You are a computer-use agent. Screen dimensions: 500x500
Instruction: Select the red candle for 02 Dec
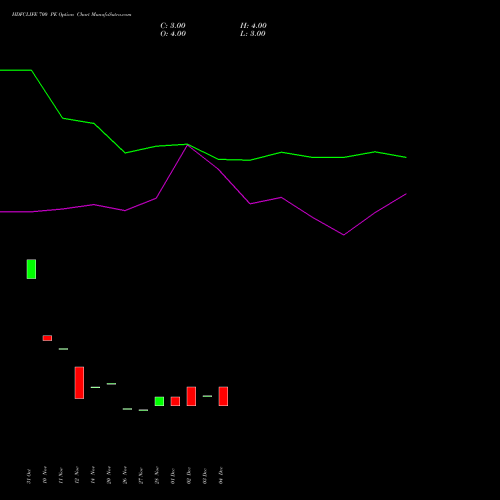(x=191, y=396)
